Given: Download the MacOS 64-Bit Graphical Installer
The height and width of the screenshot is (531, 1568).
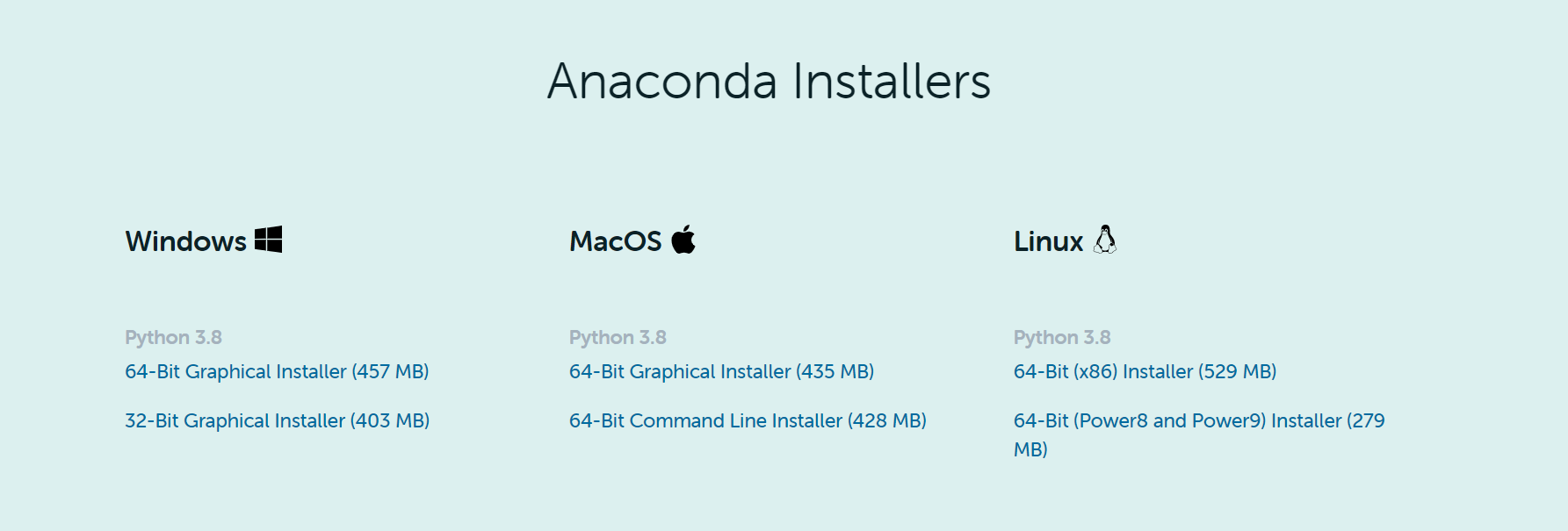Looking at the screenshot, I should click(x=722, y=371).
